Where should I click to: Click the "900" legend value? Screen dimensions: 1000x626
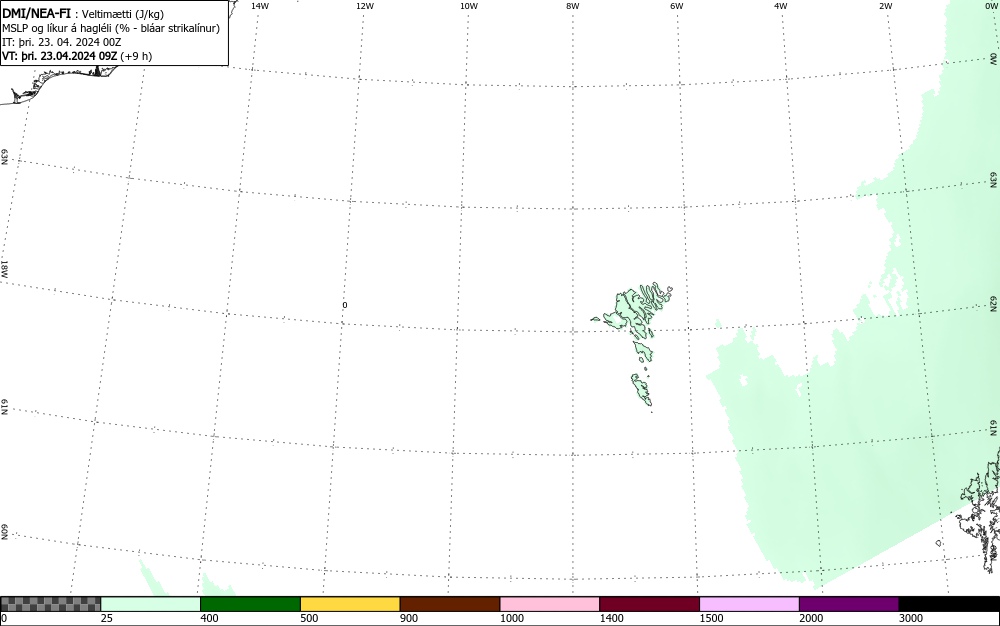(409, 618)
